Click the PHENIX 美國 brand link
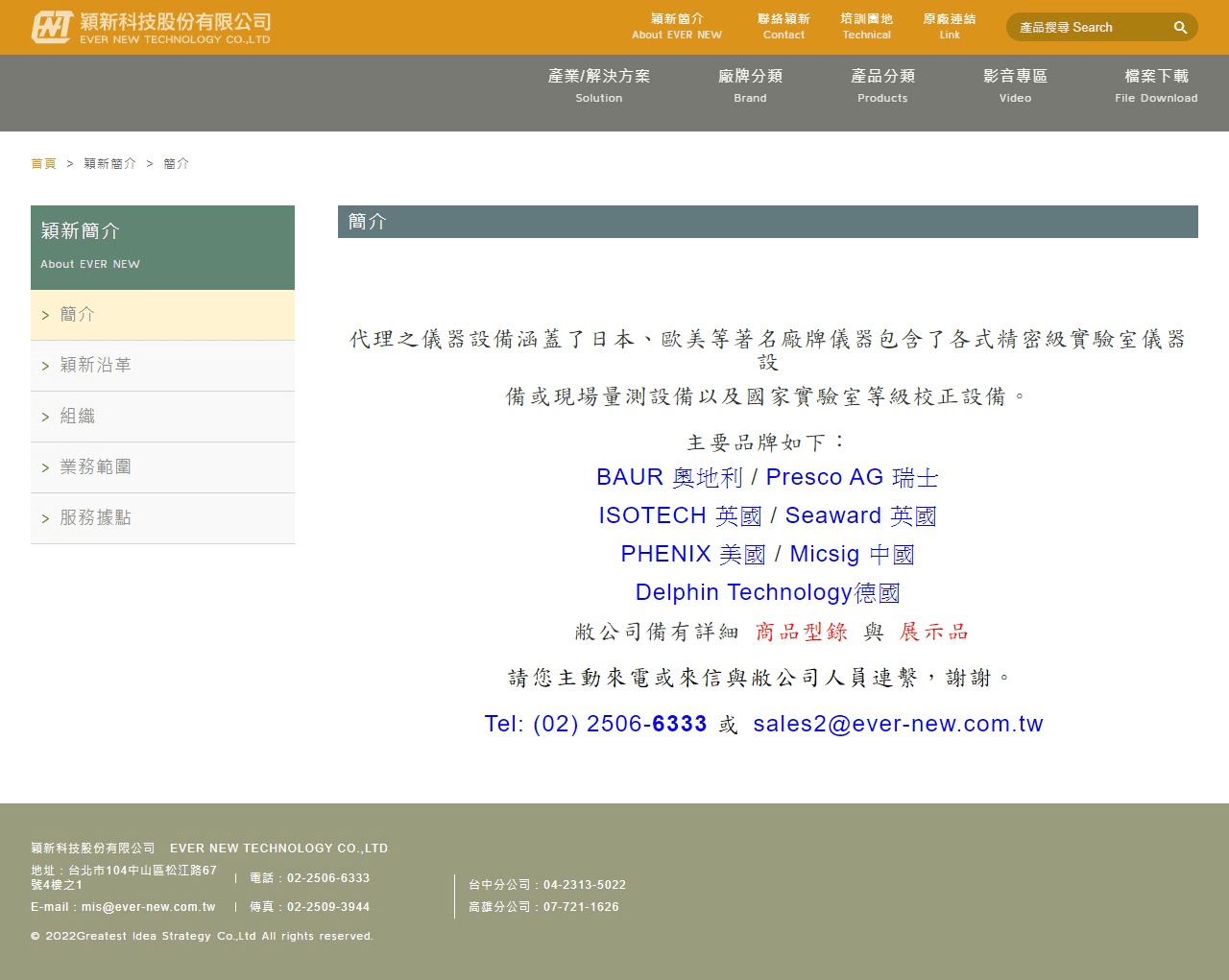Image resolution: width=1229 pixels, height=980 pixels. (693, 554)
